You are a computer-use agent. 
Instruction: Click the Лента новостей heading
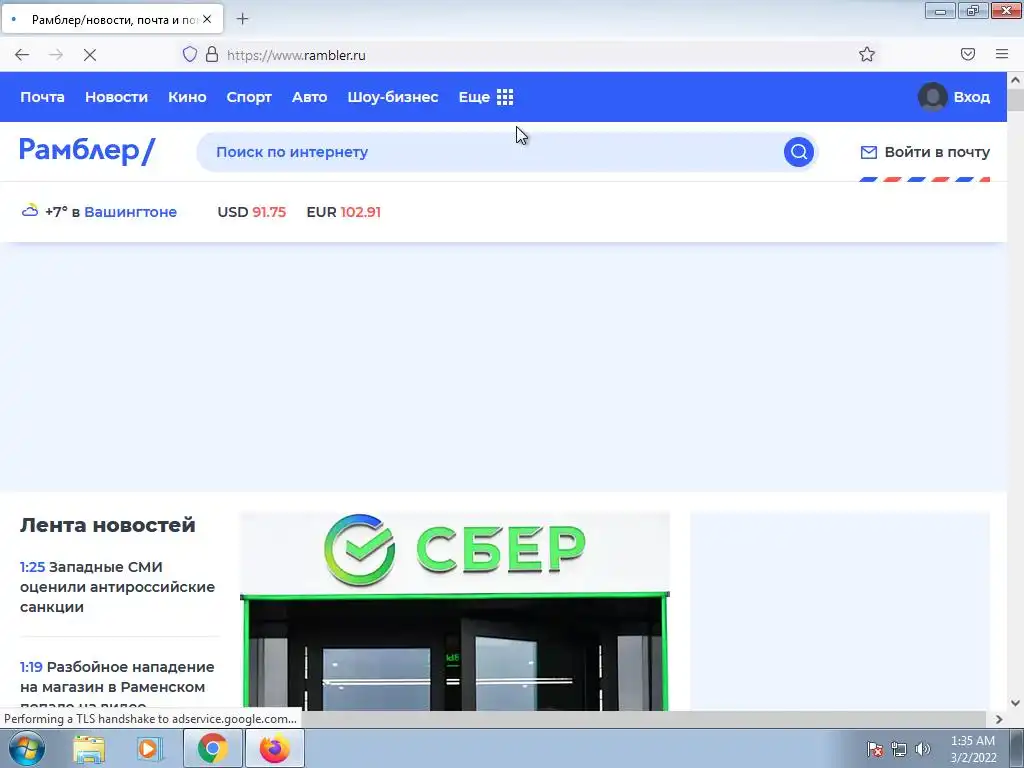pyautogui.click(x=108, y=524)
